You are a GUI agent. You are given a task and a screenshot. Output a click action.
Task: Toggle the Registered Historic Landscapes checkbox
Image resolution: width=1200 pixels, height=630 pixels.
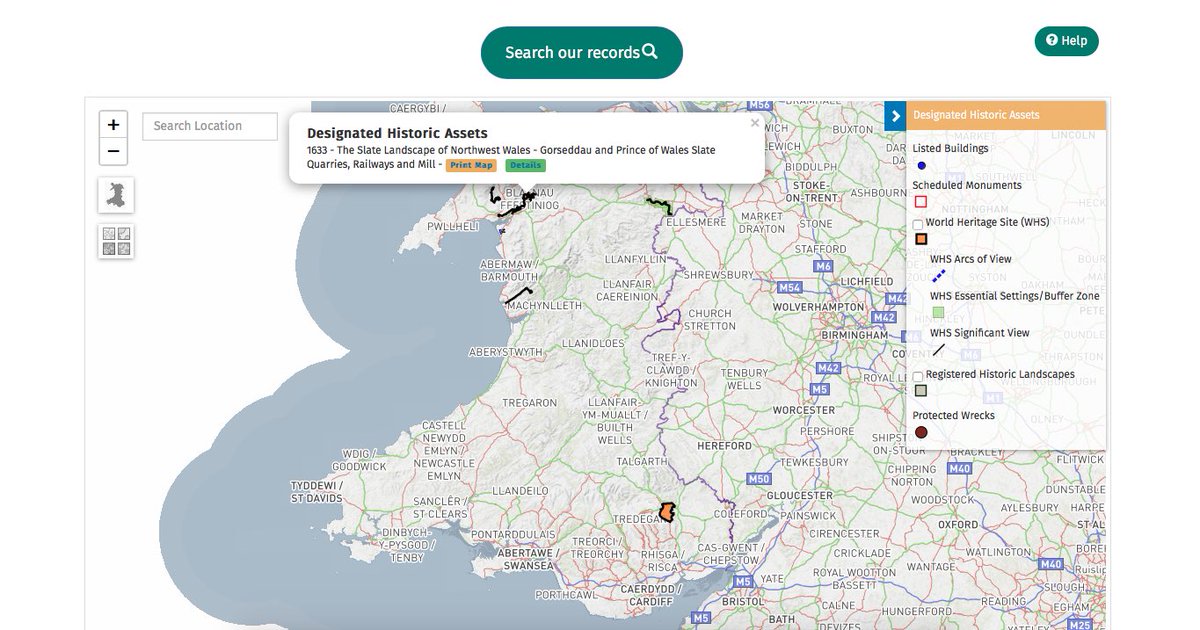coord(918,376)
